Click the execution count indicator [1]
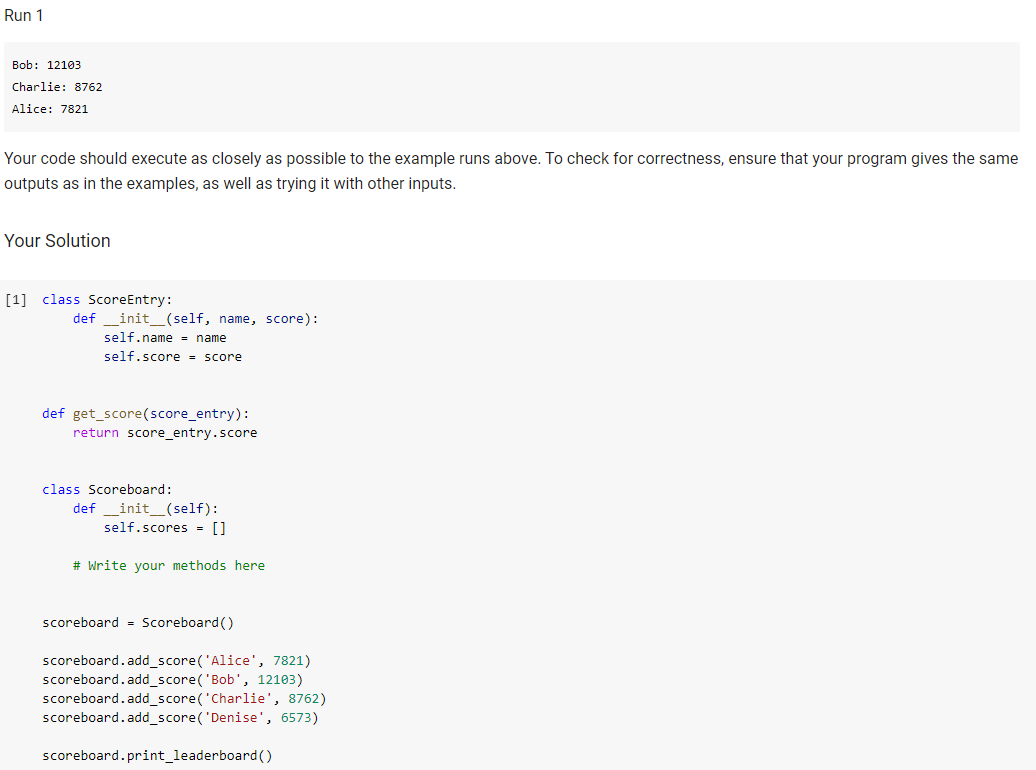This screenshot has width=1036, height=770. coord(16,299)
